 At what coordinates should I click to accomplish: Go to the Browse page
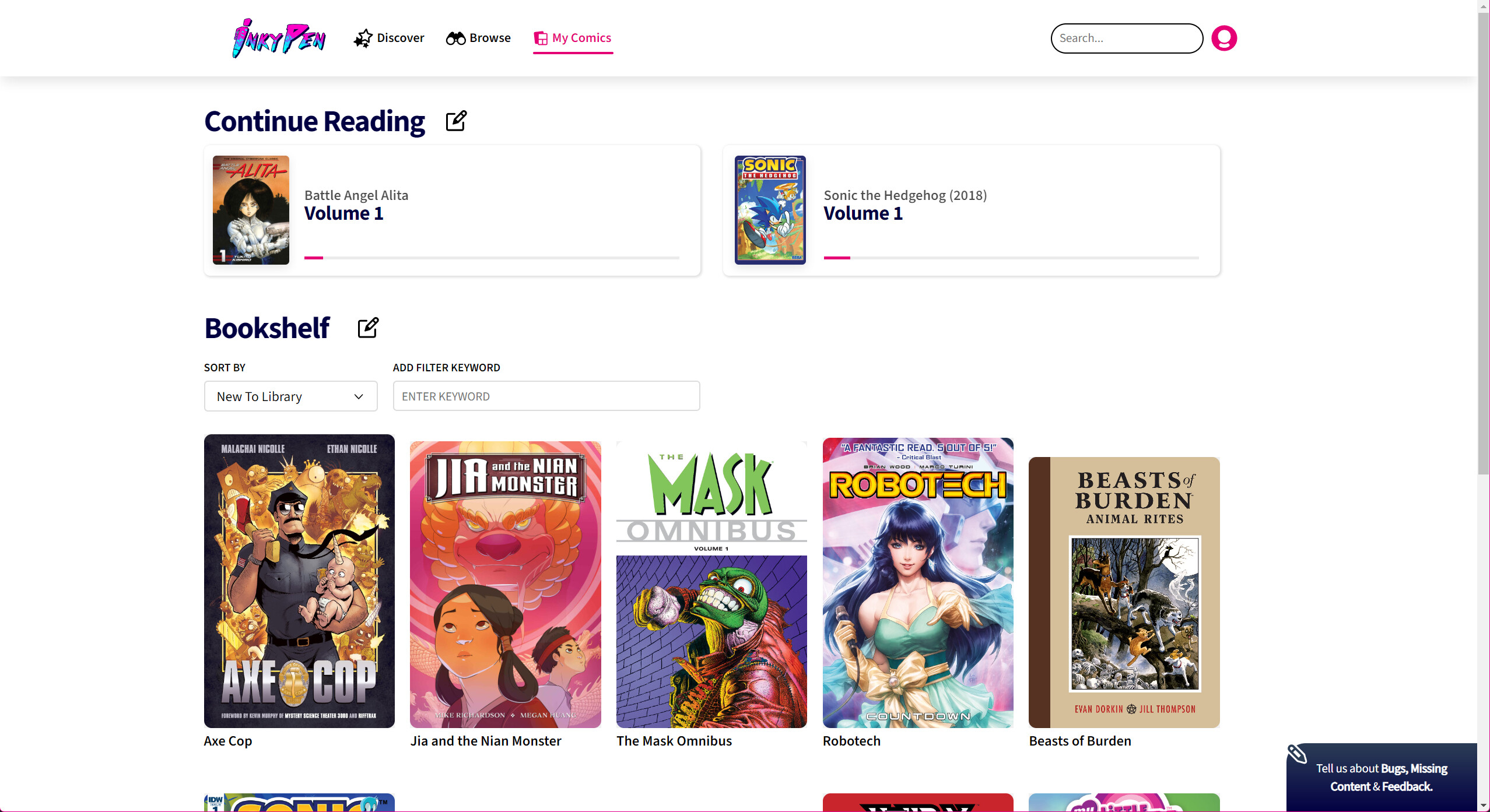coord(478,38)
